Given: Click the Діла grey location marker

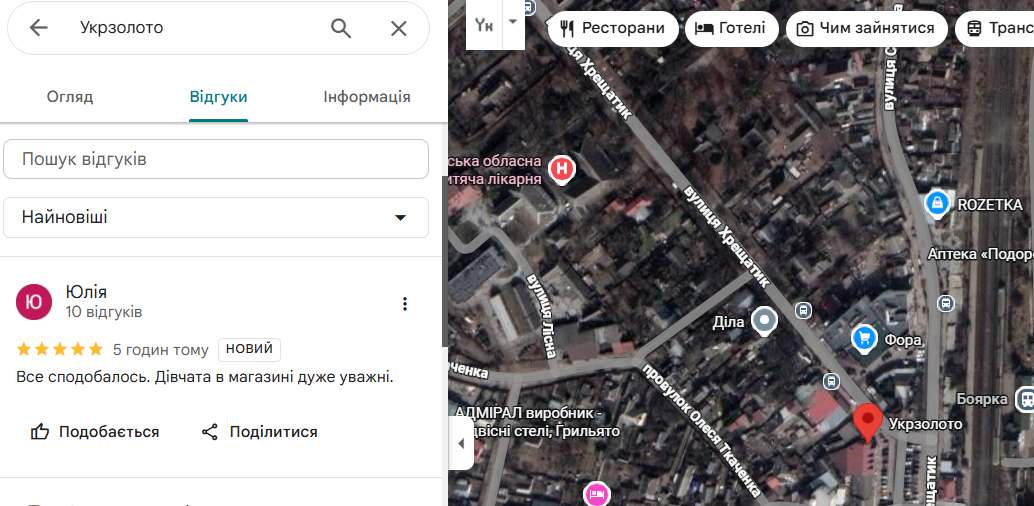Looking at the screenshot, I should pyautogui.click(x=764, y=321).
